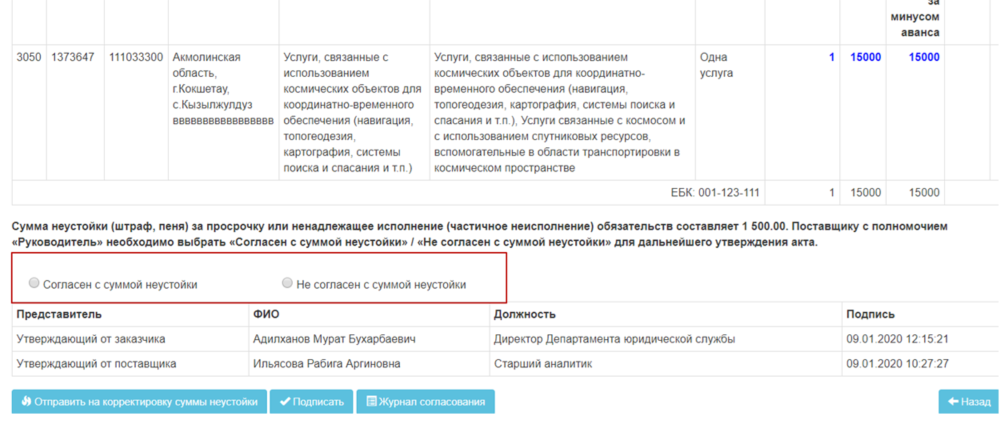Select the 1373647 identifier cell
Viewport: 1007px width, 430px height.
click(73, 58)
